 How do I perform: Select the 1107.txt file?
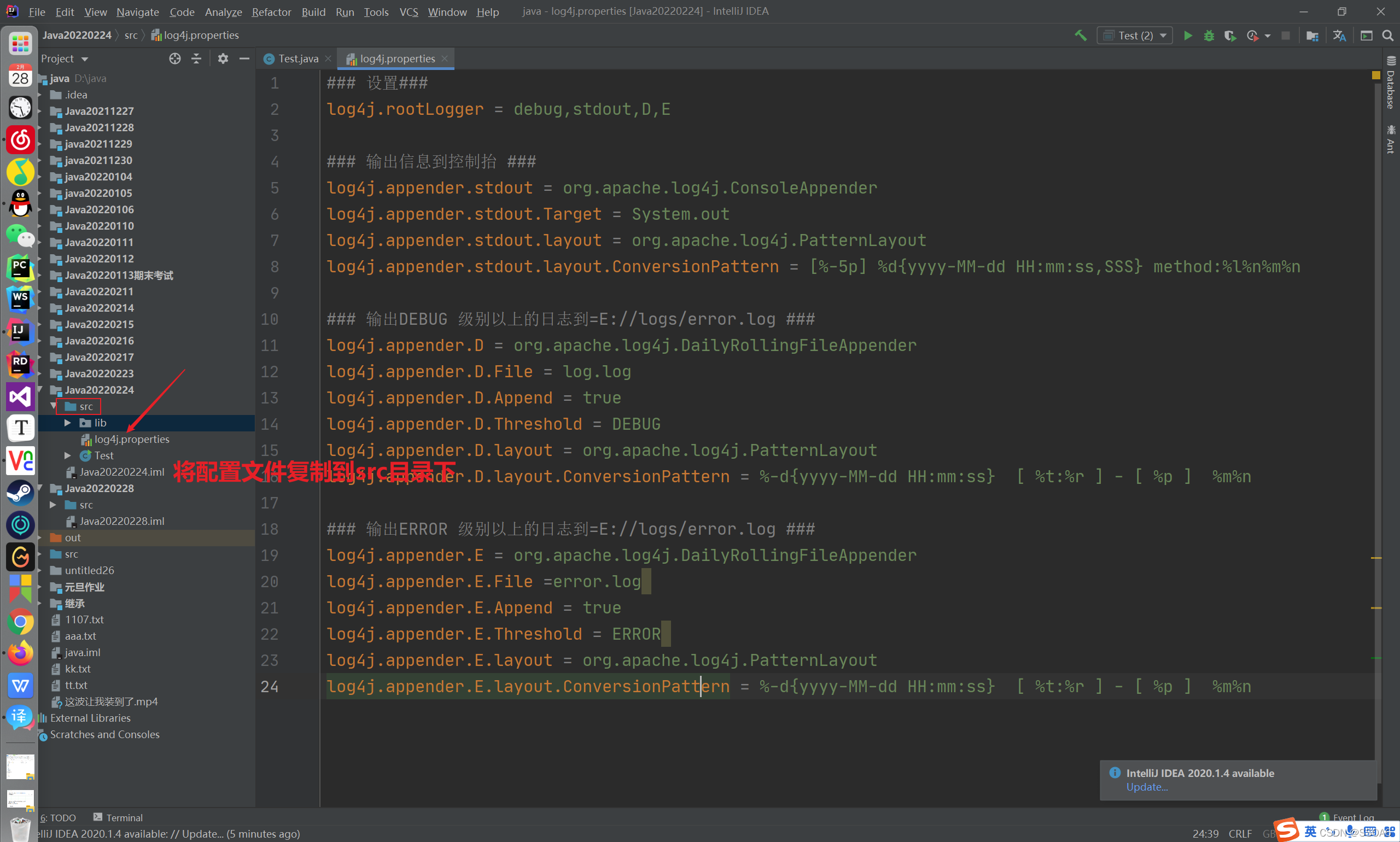tap(84, 619)
